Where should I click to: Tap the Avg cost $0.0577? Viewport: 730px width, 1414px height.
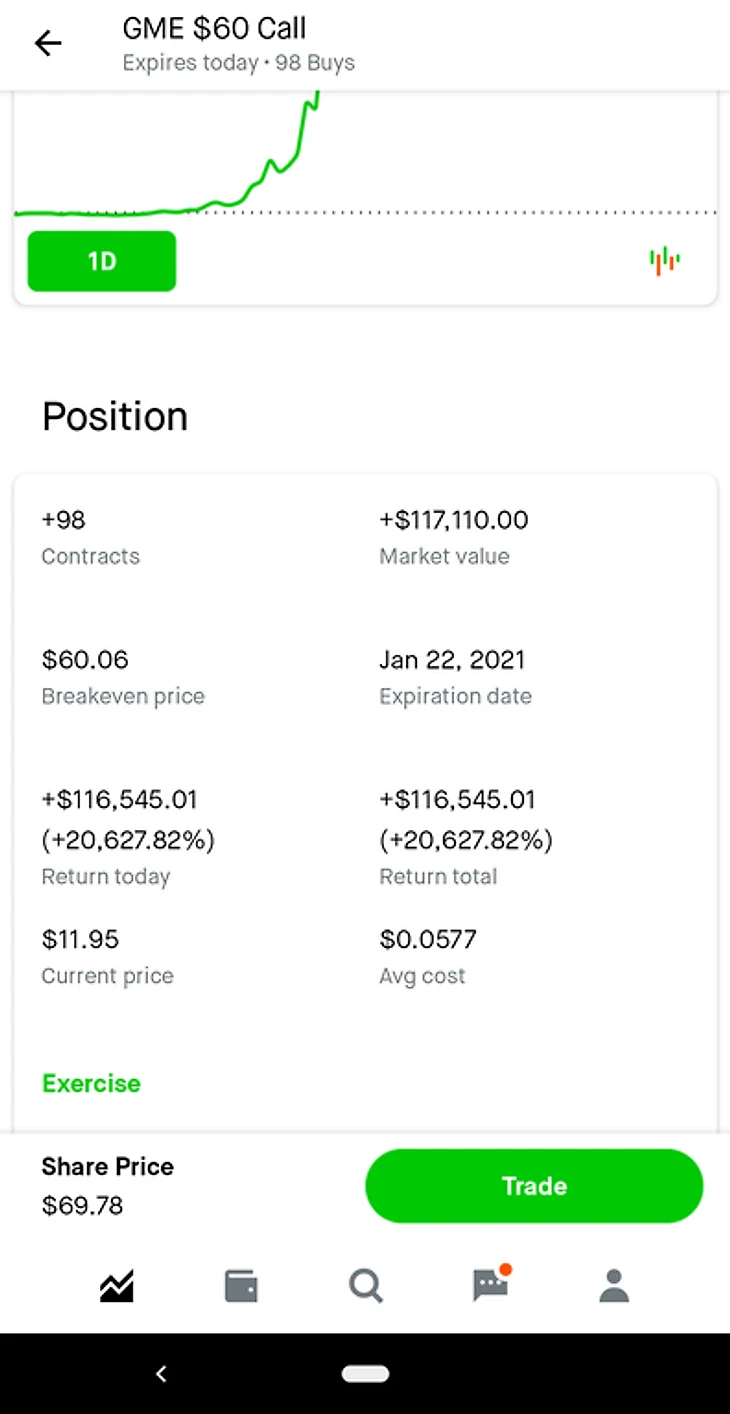(x=428, y=940)
